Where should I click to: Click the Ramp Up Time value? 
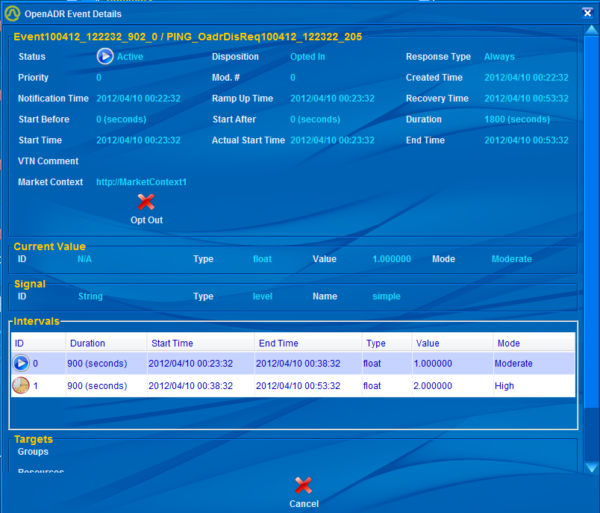(332, 98)
